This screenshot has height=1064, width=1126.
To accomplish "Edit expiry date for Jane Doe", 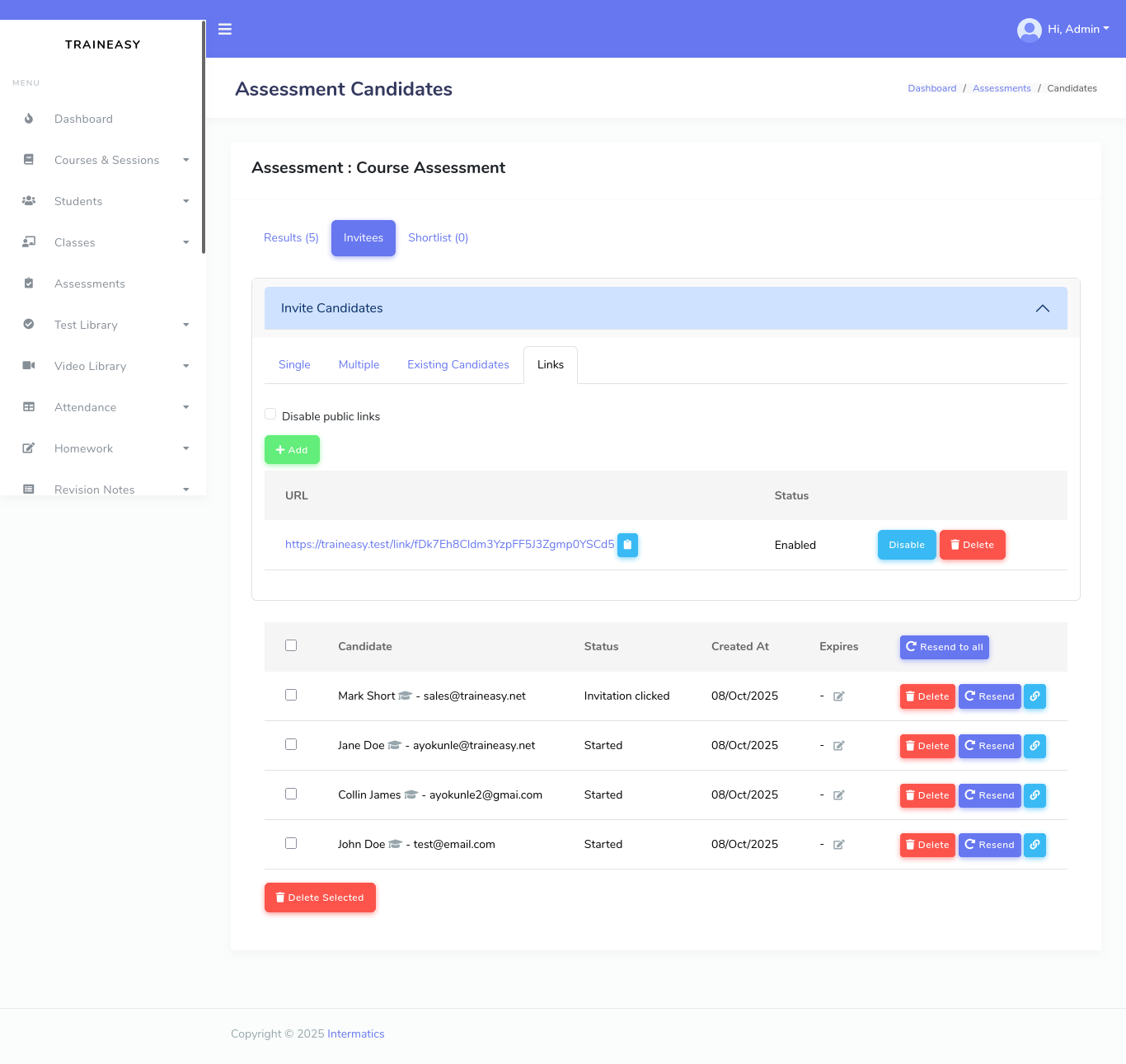I will click(838, 746).
